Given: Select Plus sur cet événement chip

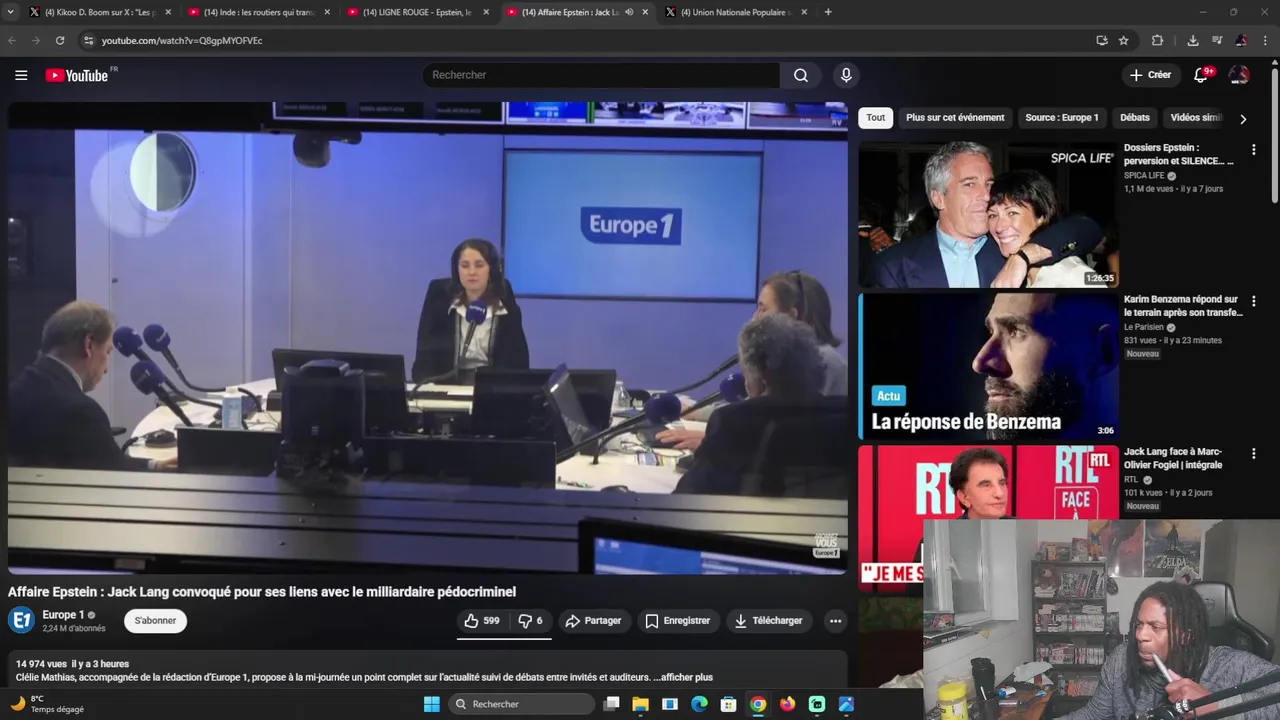Looking at the screenshot, I should click(x=955, y=117).
